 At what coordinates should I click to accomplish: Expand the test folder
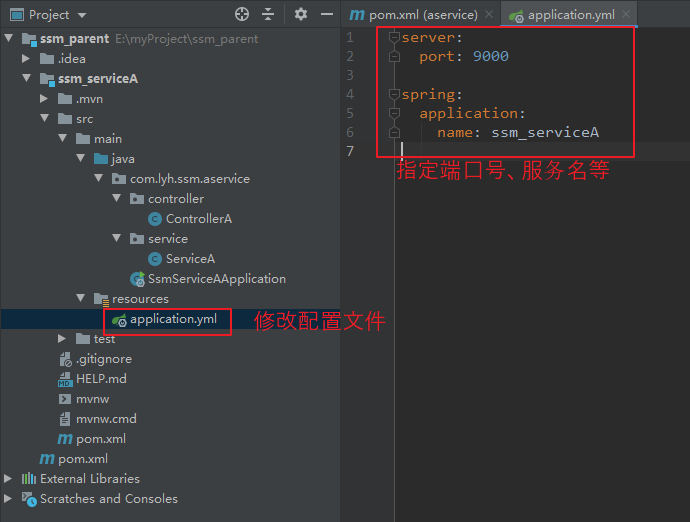tap(62, 338)
